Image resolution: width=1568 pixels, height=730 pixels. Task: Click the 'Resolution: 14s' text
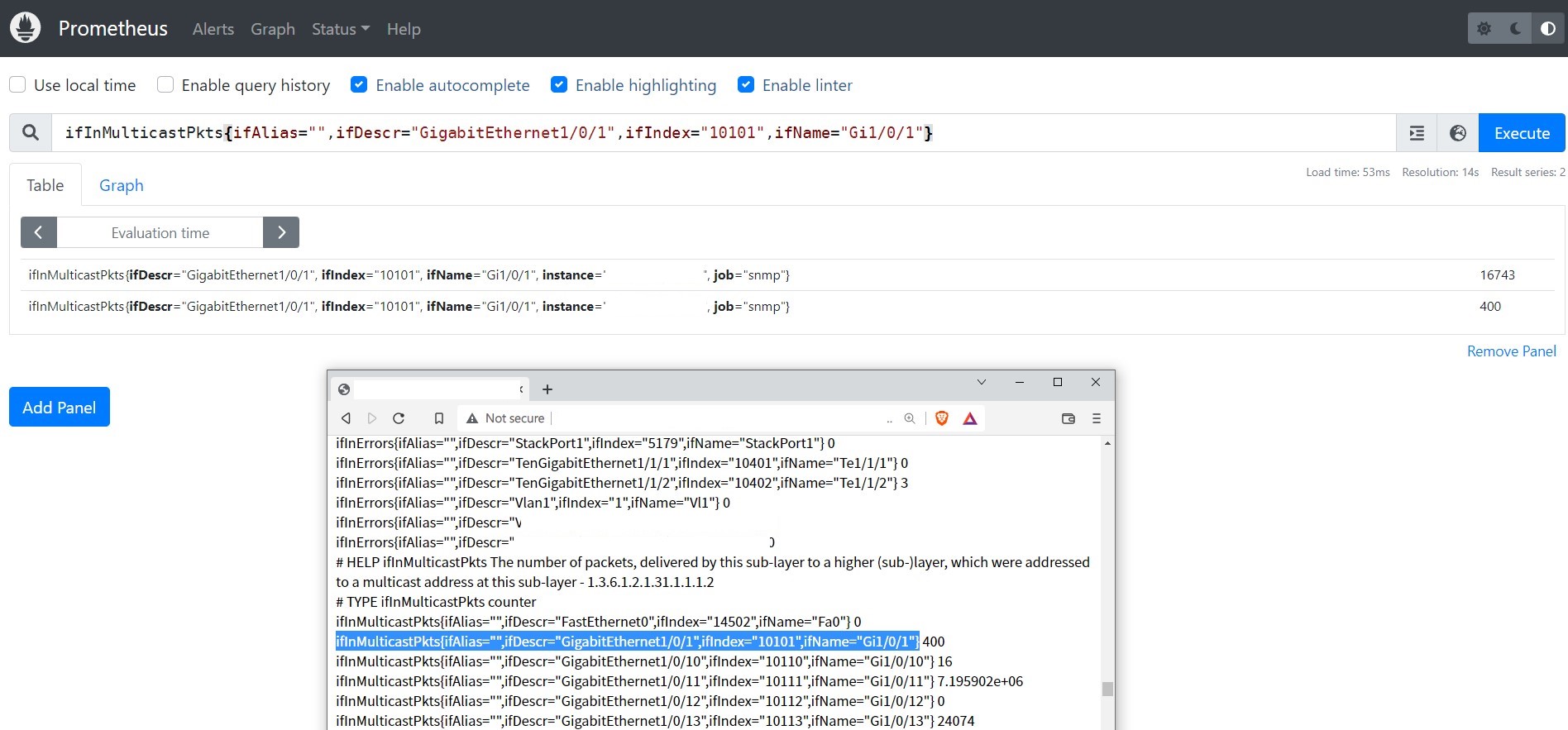click(x=1441, y=172)
